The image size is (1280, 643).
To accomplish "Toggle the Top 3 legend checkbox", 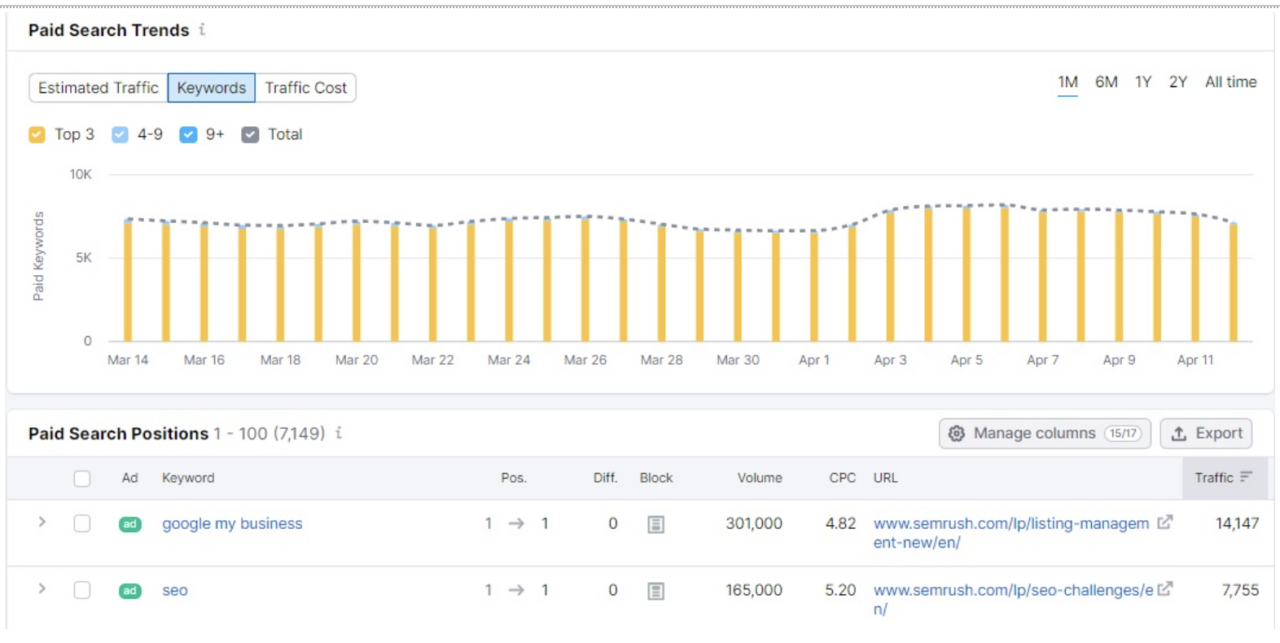I will click(x=37, y=135).
